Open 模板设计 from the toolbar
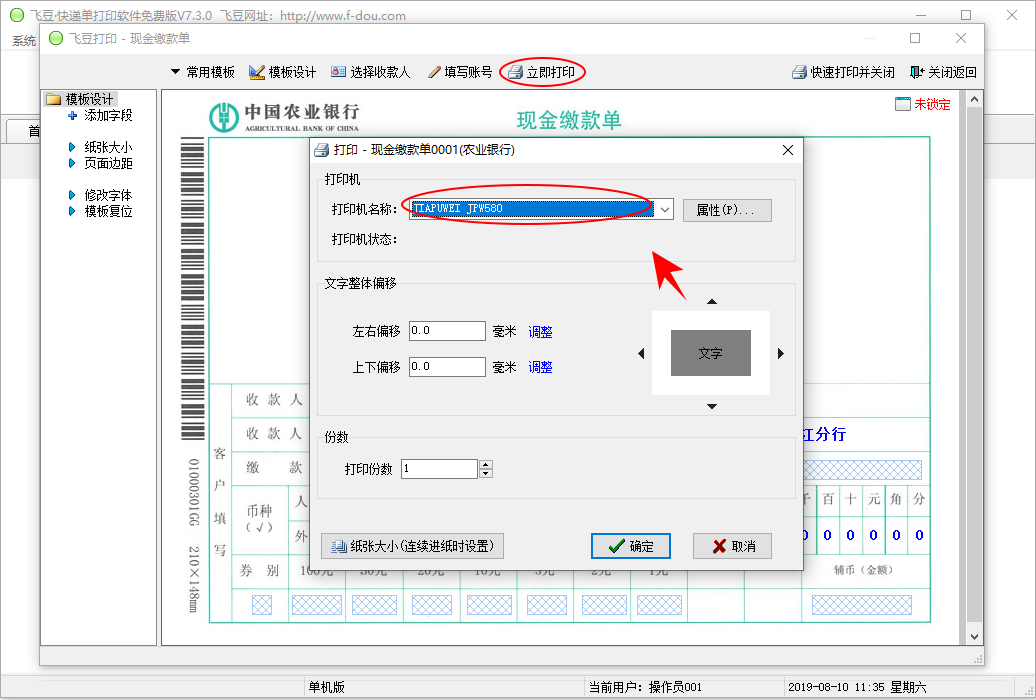1036x700 pixels. click(283, 72)
